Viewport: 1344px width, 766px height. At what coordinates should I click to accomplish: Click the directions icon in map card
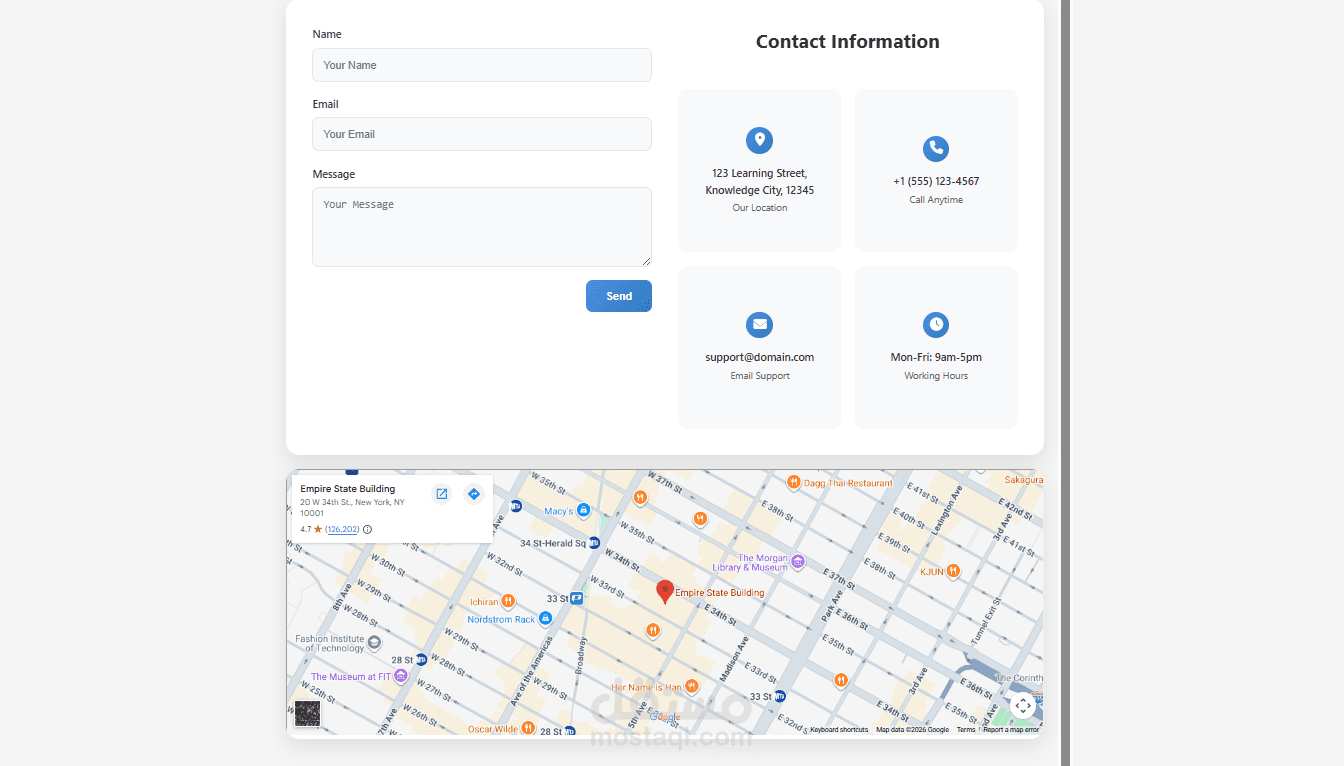[x=474, y=494]
